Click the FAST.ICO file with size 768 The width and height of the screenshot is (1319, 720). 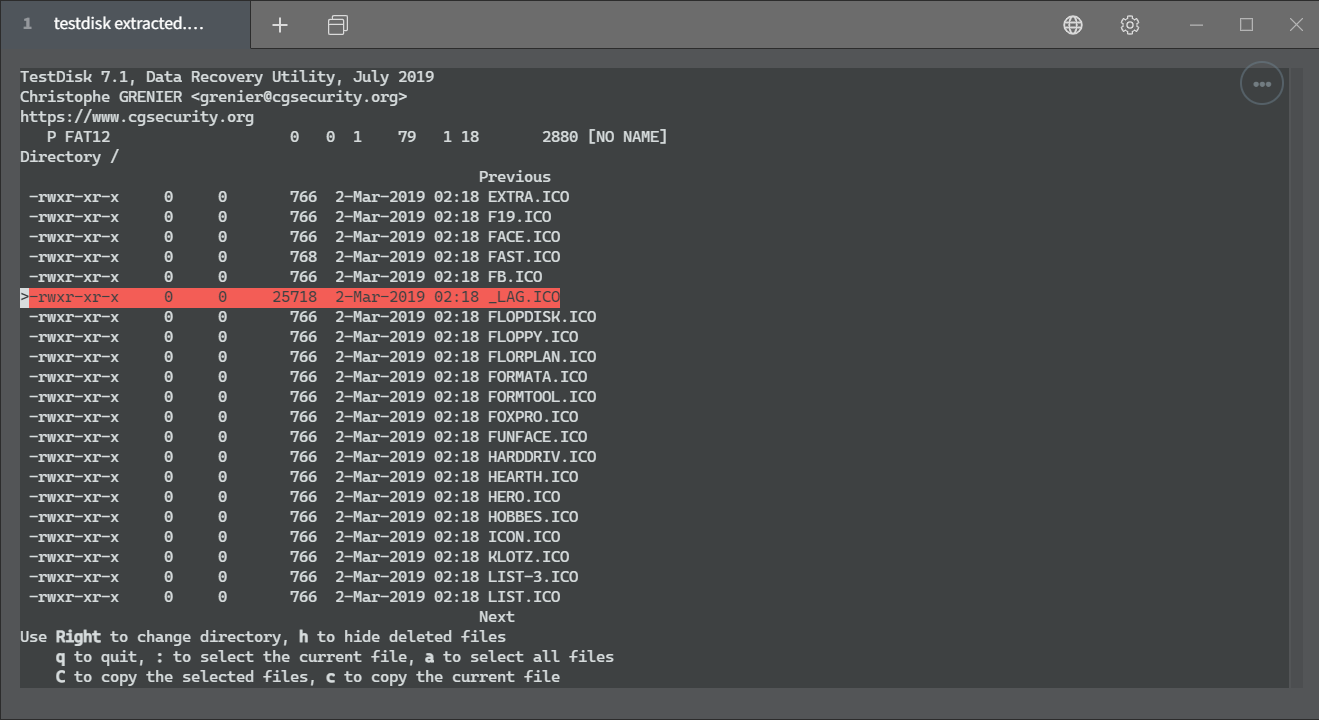pos(523,257)
